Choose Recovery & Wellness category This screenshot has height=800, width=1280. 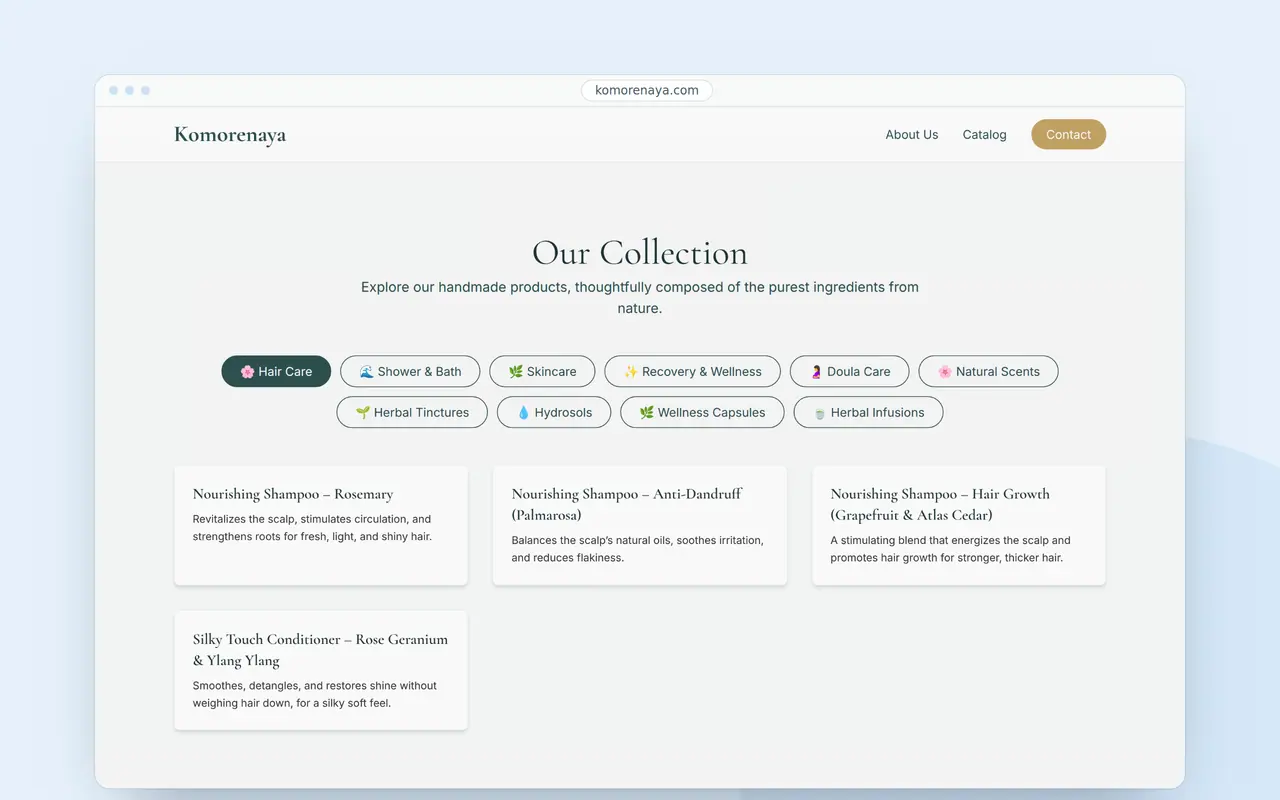pos(693,371)
